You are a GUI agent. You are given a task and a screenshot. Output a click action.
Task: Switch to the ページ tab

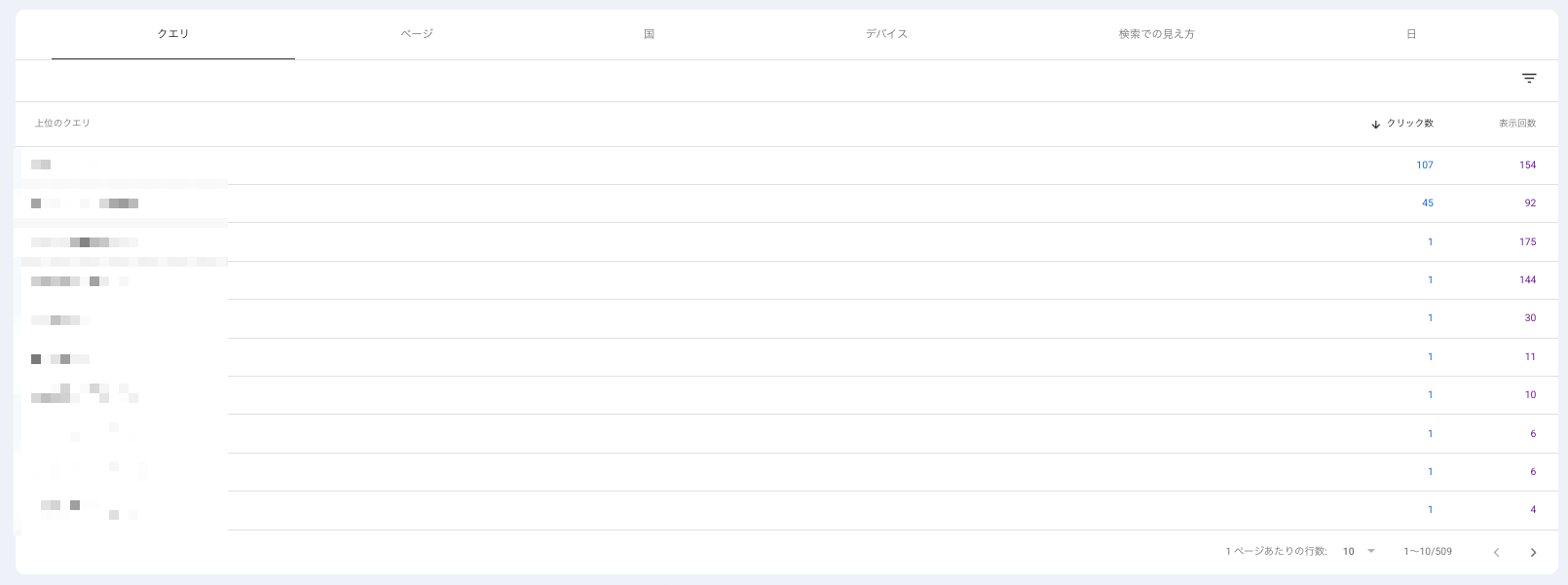tap(417, 34)
